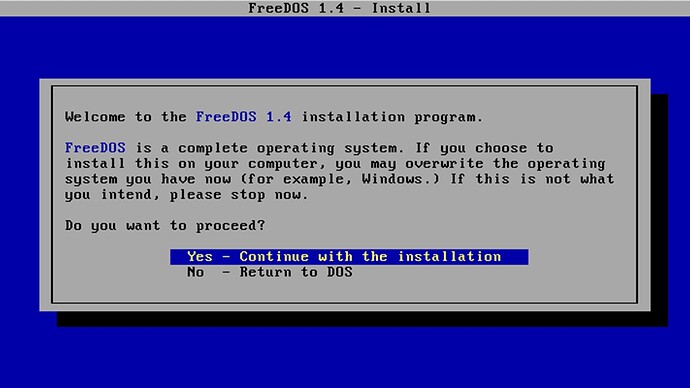Click the word "Welcome" in the dialog
The width and height of the screenshot is (690, 388).
pos(95,117)
